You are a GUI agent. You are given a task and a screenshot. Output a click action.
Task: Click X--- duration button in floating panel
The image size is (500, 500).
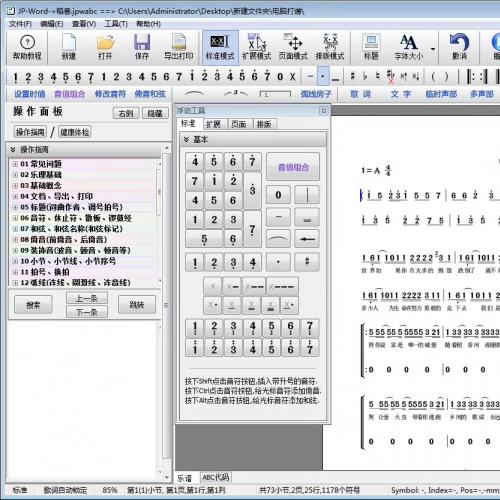(282, 286)
